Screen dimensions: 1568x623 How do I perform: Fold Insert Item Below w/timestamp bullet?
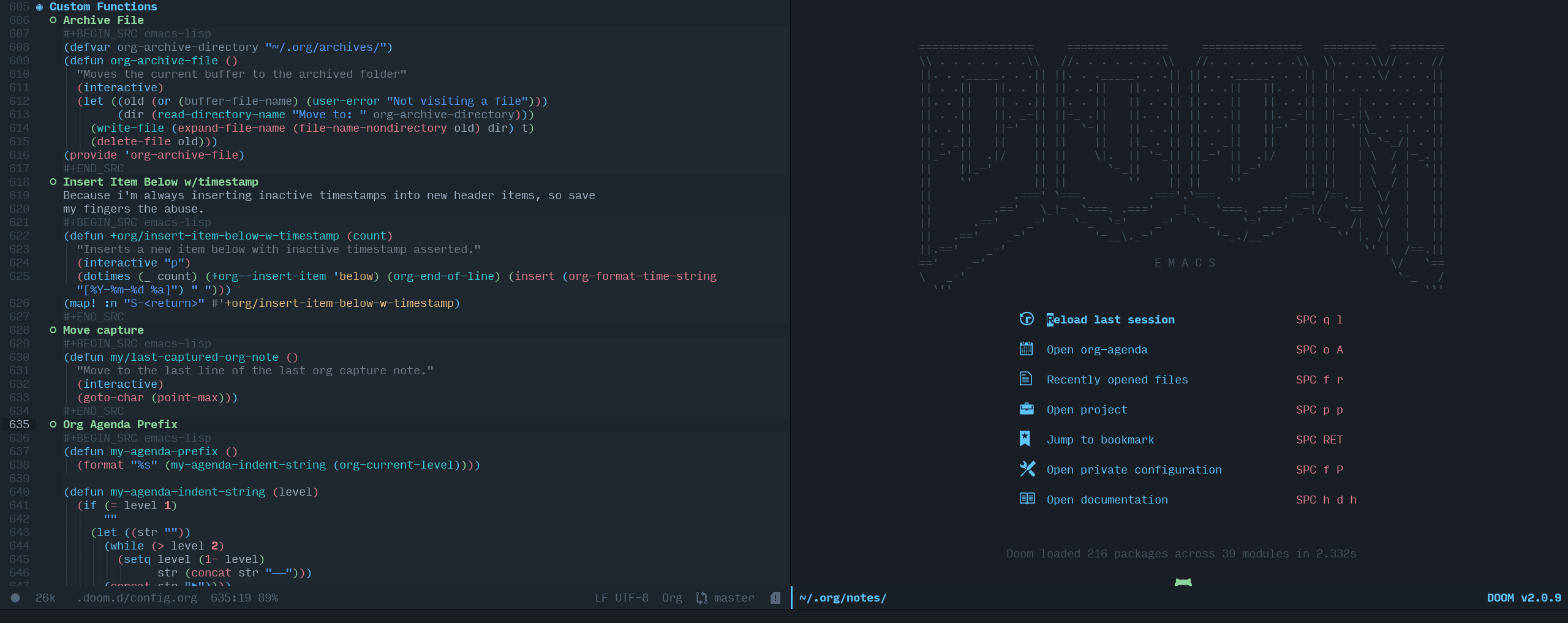[x=53, y=182]
